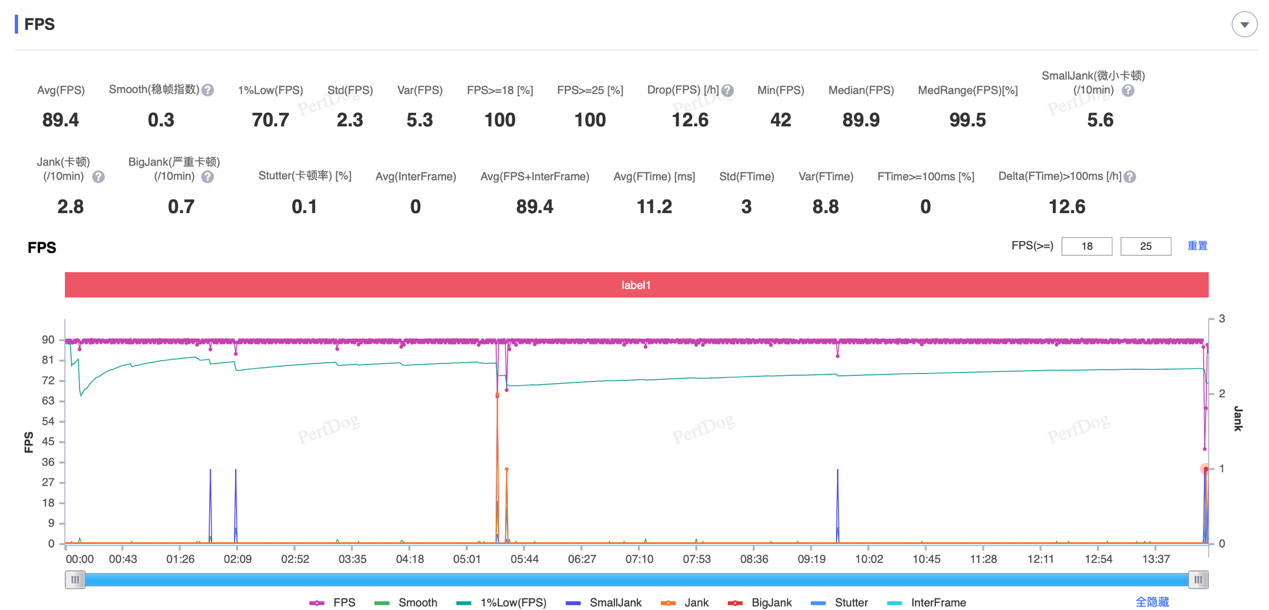
Task: Click the 全隐藏 hide-all link
Action: pos(1152,603)
